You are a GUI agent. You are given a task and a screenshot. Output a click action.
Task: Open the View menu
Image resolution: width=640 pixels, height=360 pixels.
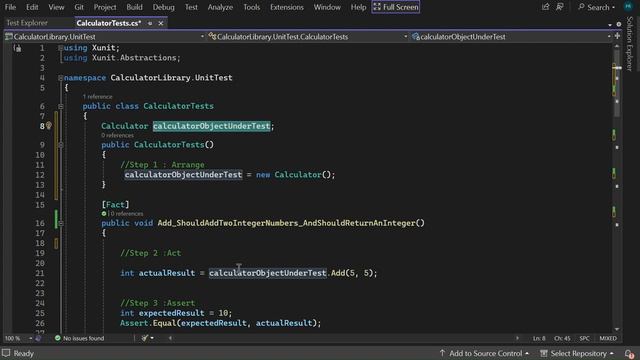click(x=56, y=7)
